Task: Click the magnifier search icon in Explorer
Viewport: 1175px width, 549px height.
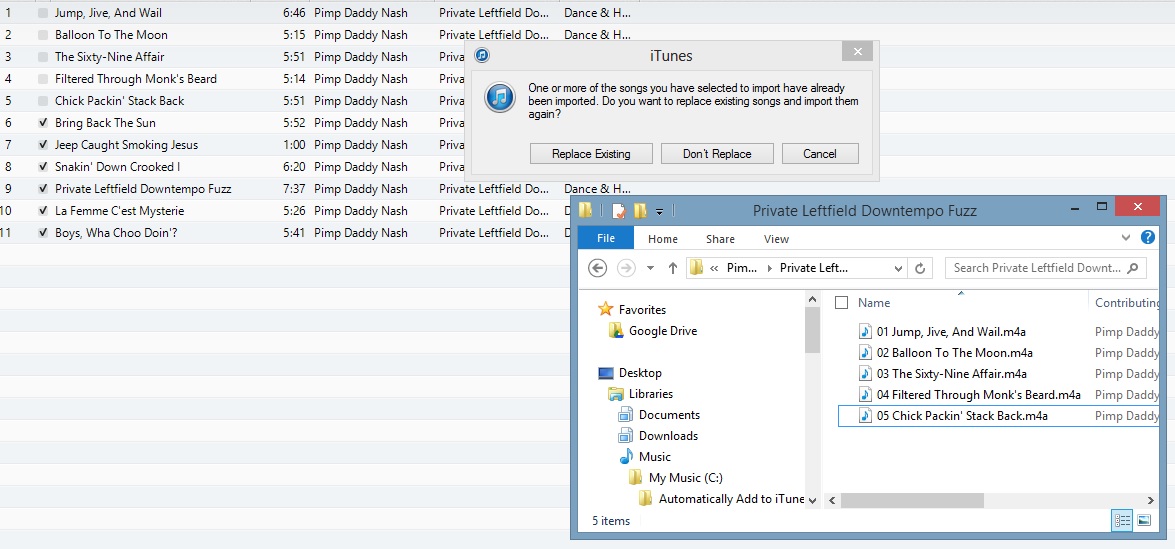Action: click(x=1132, y=267)
